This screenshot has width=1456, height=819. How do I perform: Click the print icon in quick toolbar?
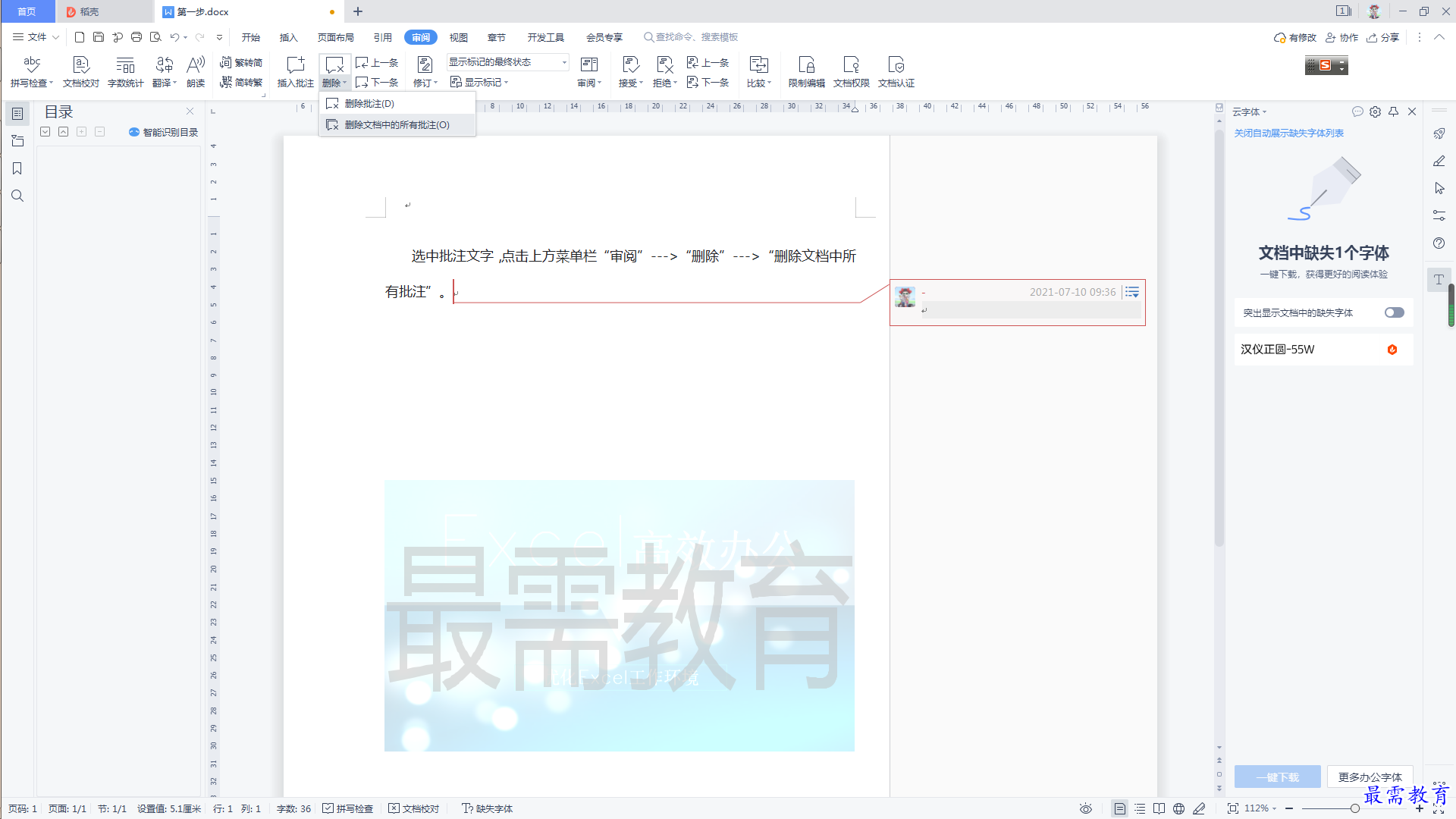tap(136, 36)
